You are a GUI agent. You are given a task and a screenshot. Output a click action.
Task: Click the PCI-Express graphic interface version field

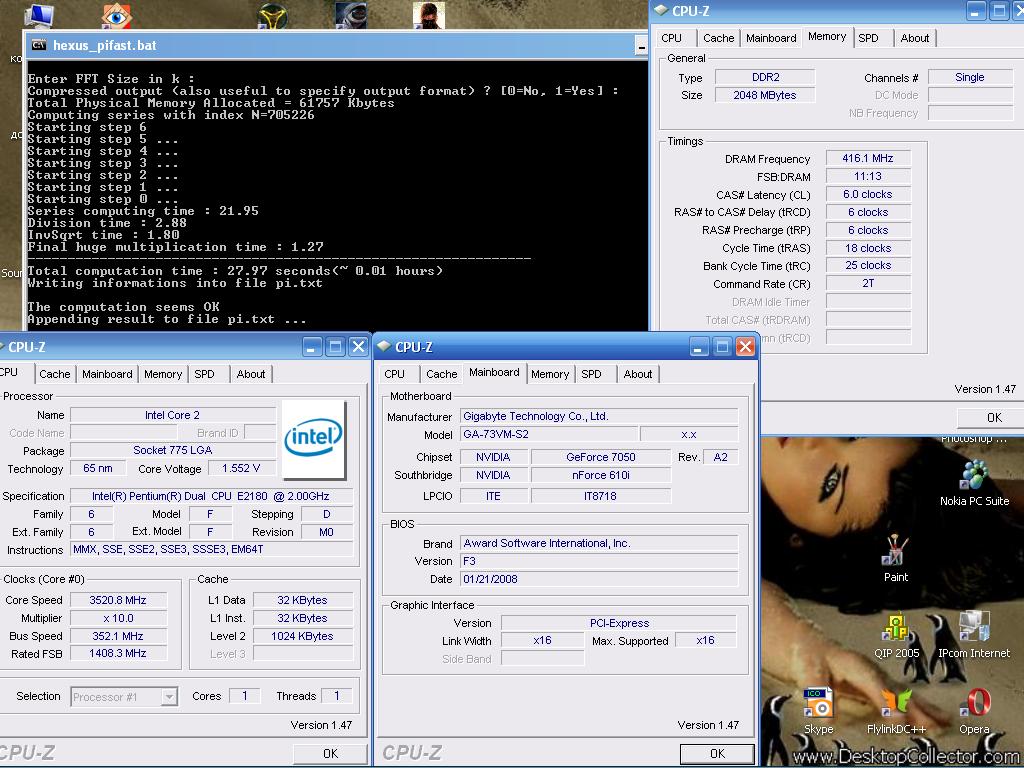coord(618,623)
